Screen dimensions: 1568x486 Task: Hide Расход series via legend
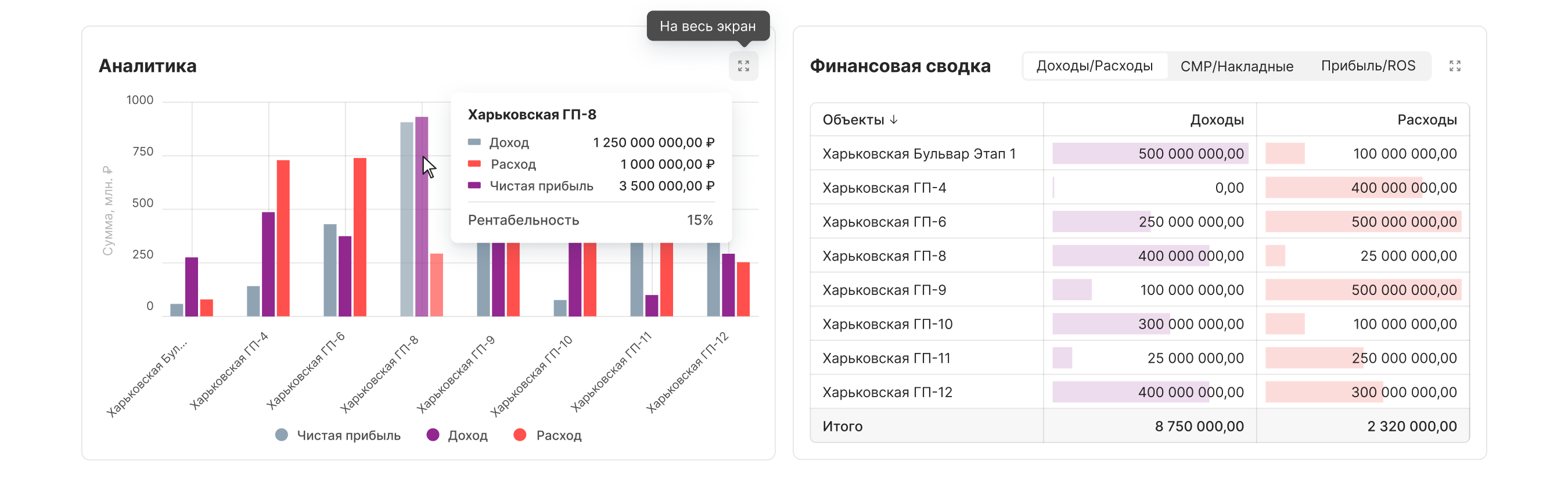coord(548,435)
